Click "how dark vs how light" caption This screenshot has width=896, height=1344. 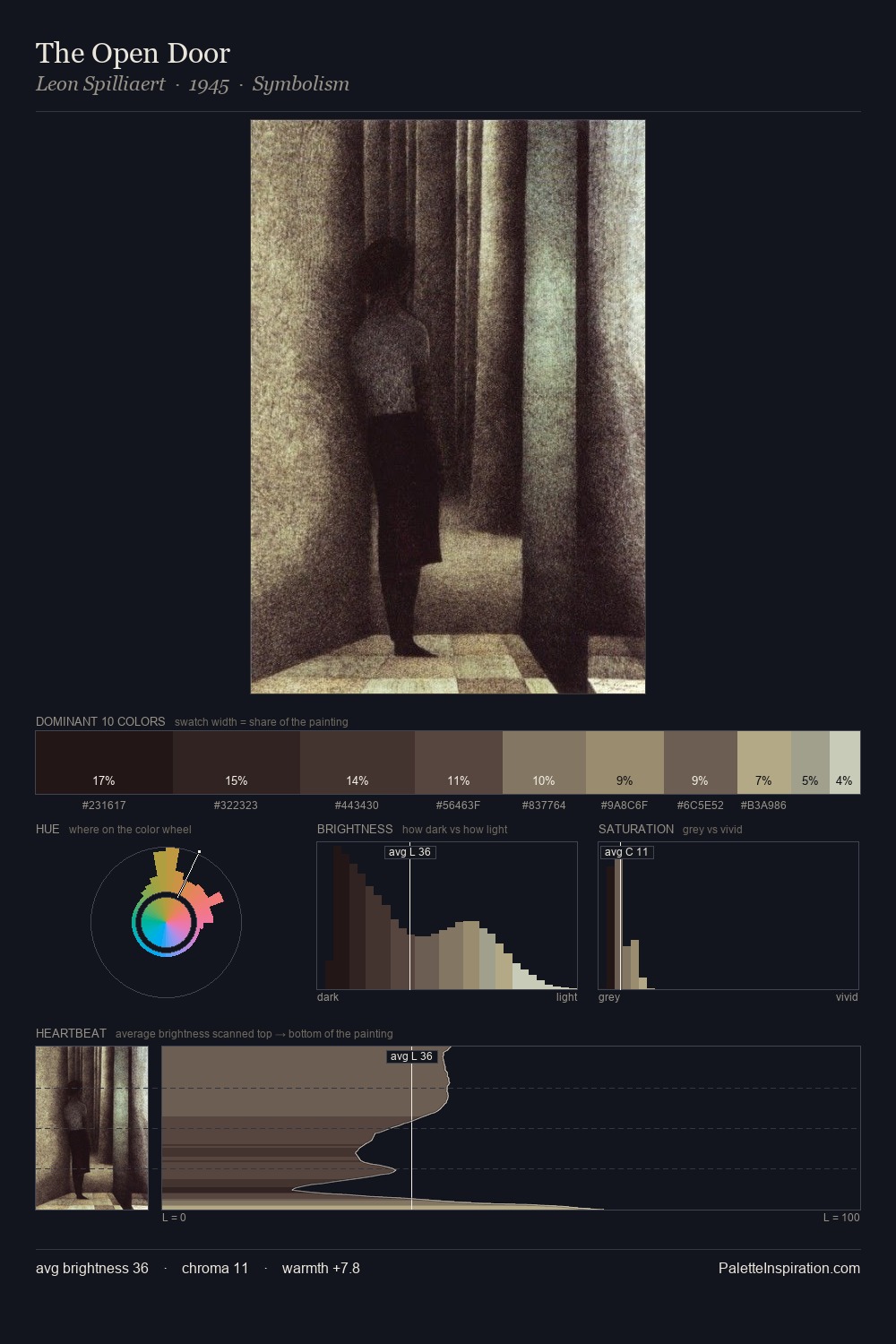pos(455,830)
